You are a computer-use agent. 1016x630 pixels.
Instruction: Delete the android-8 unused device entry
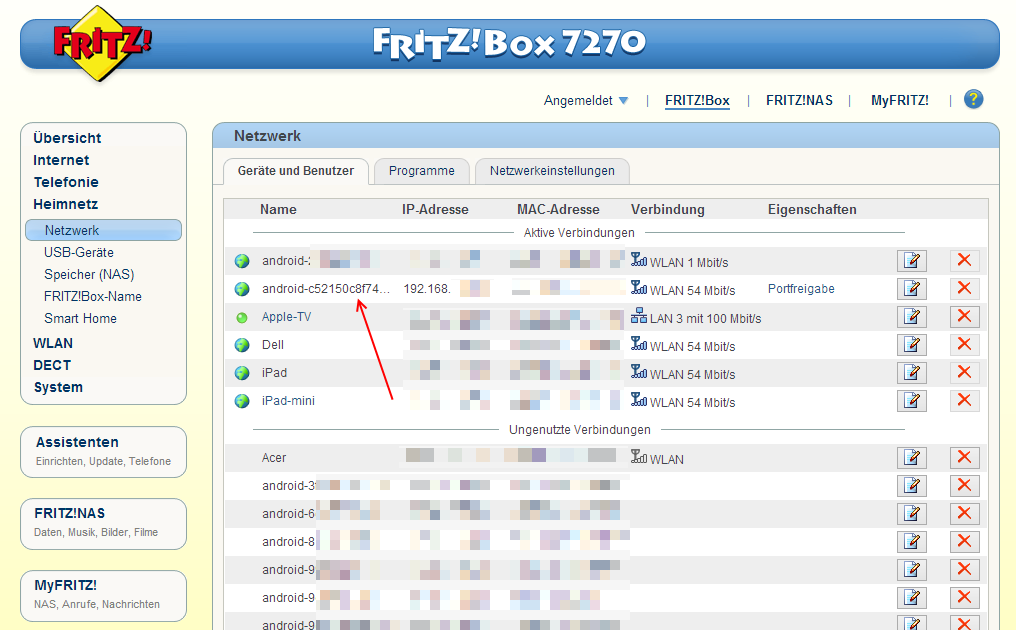pos(964,541)
